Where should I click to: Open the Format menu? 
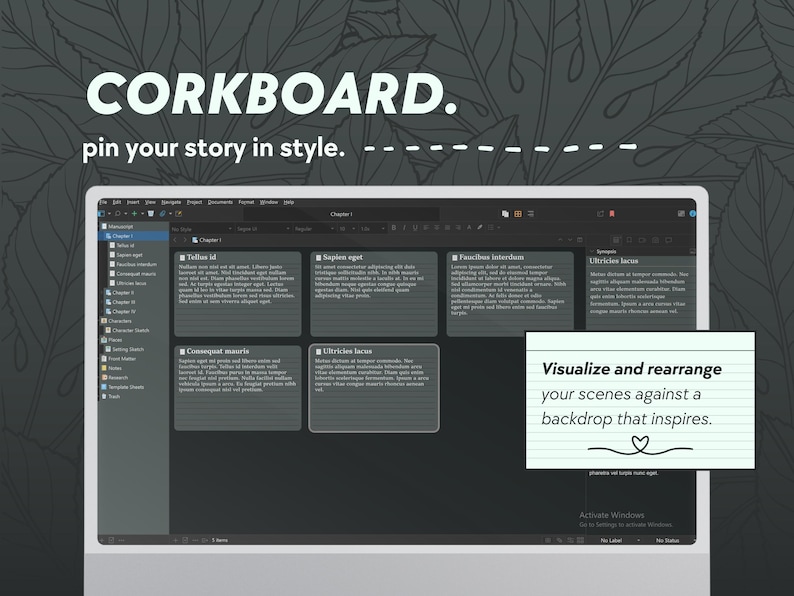(246, 202)
